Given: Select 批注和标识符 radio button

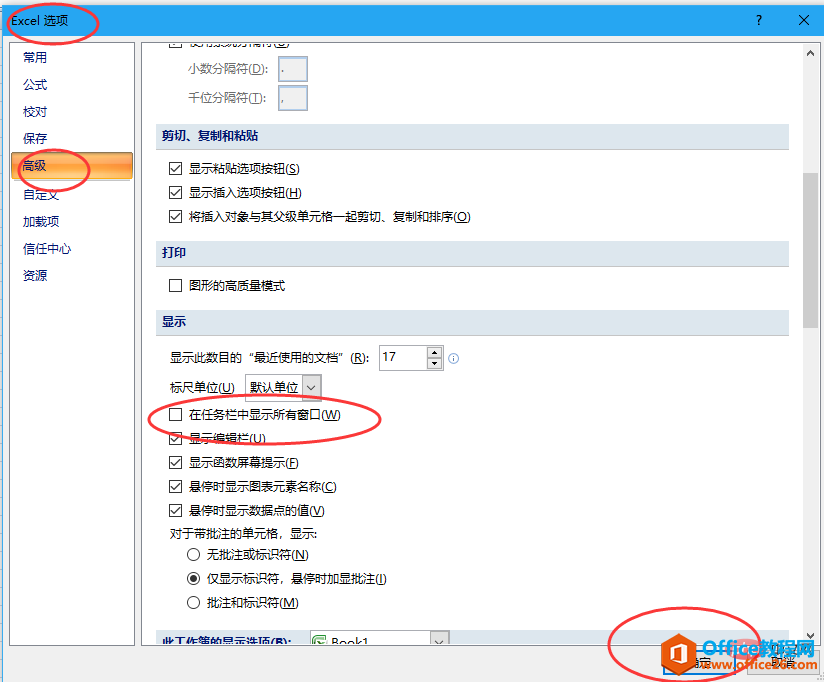Looking at the screenshot, I should click(x=193, y=603).
